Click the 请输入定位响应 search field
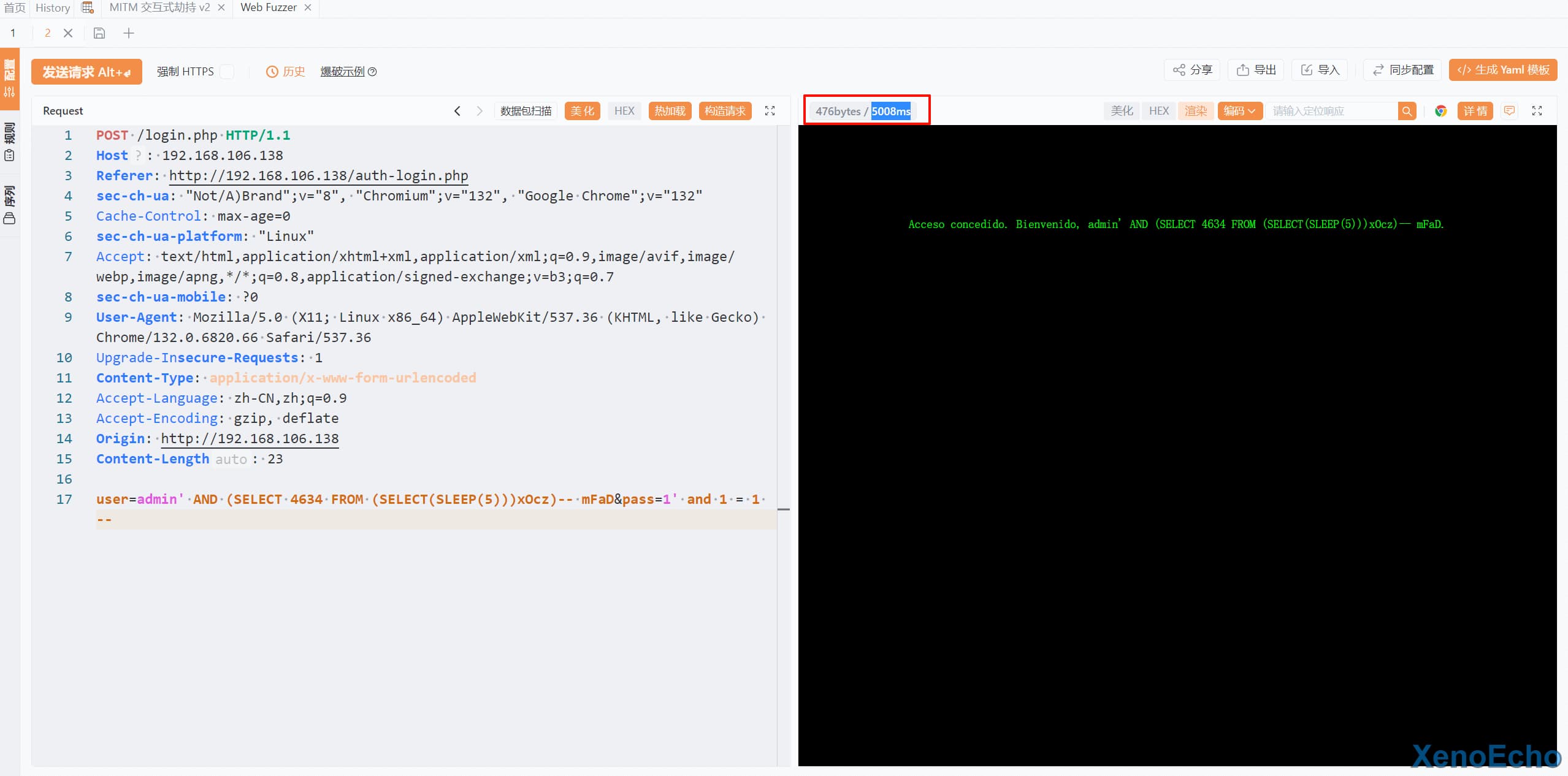The image size is (1568, 776). tap(1332, 111)
